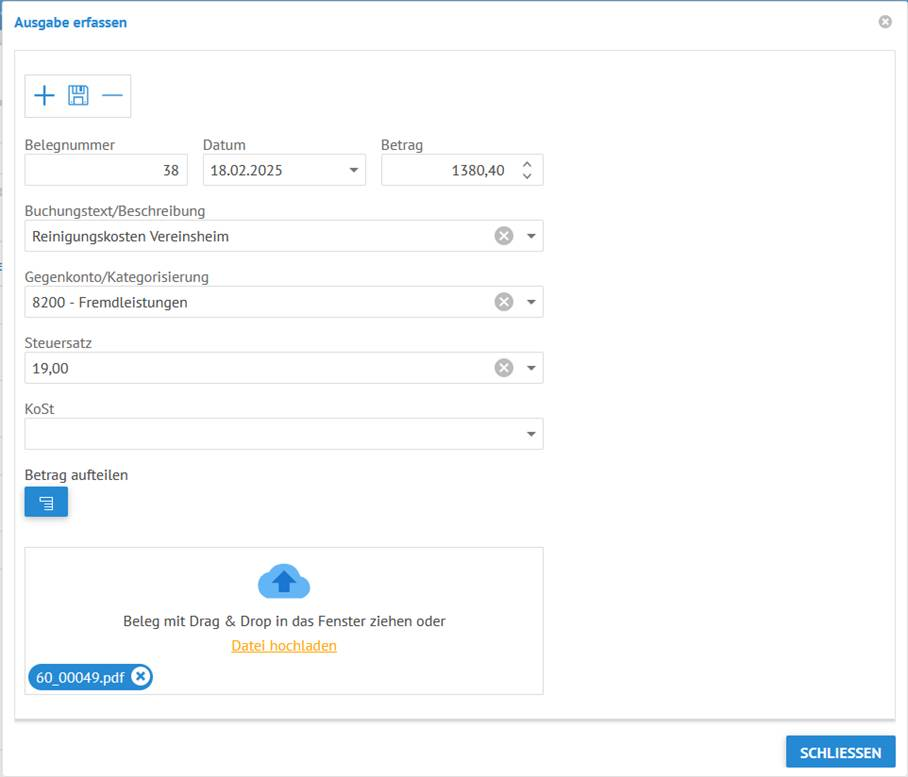Click the minus icon to delete entry

112,96
